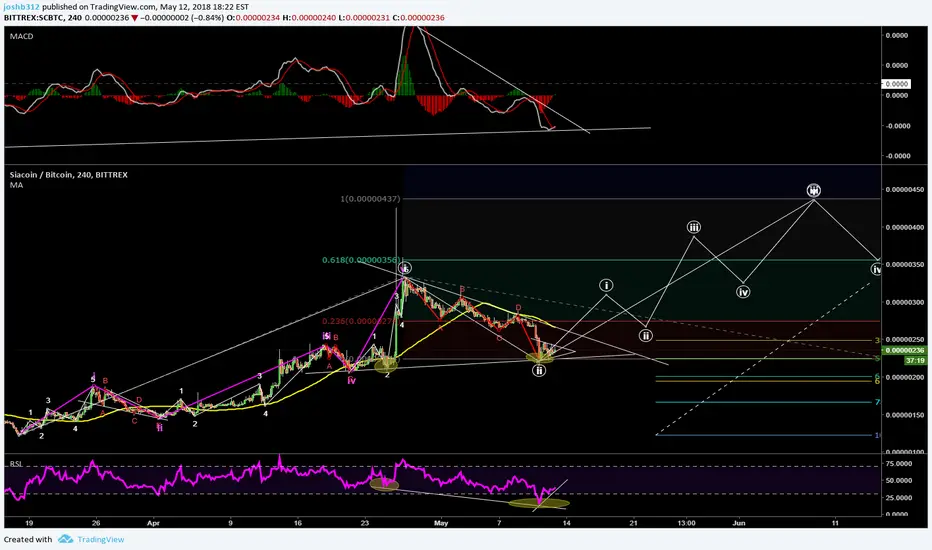
Task: Click the 0.00000300 price axis label
Action: [x=905, y=302]
